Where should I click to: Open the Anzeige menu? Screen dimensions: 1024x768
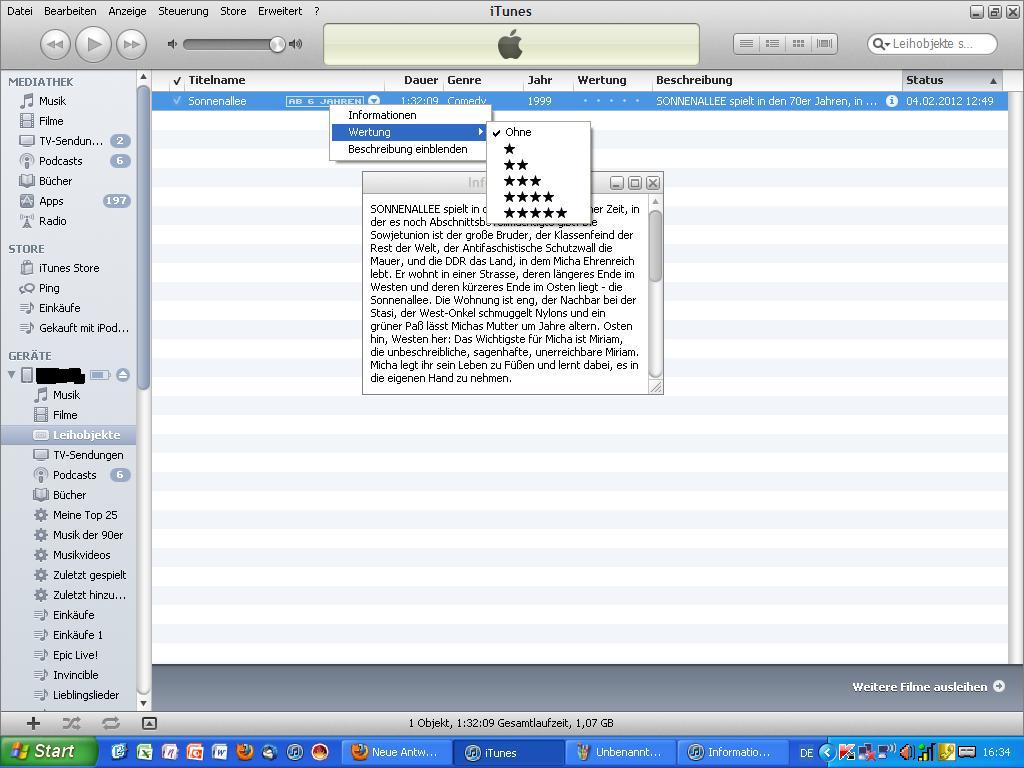click(x=127, y=11)
